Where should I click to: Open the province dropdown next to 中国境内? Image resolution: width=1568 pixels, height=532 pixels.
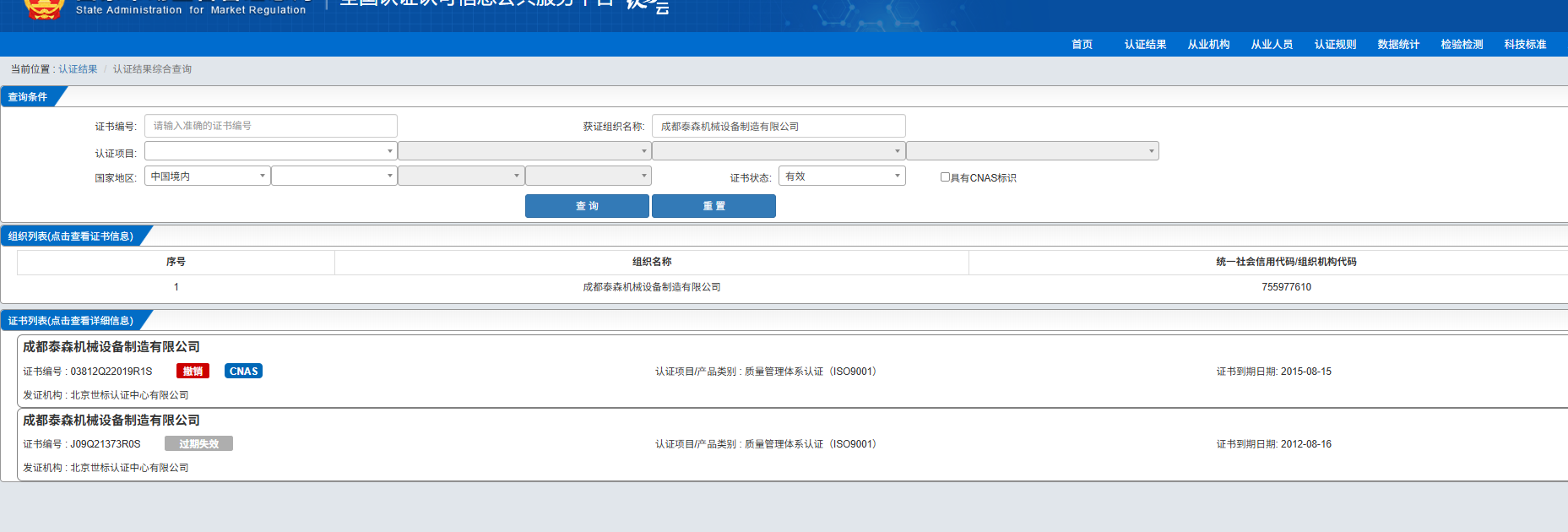pyautogui.click(x=334, y=176)
